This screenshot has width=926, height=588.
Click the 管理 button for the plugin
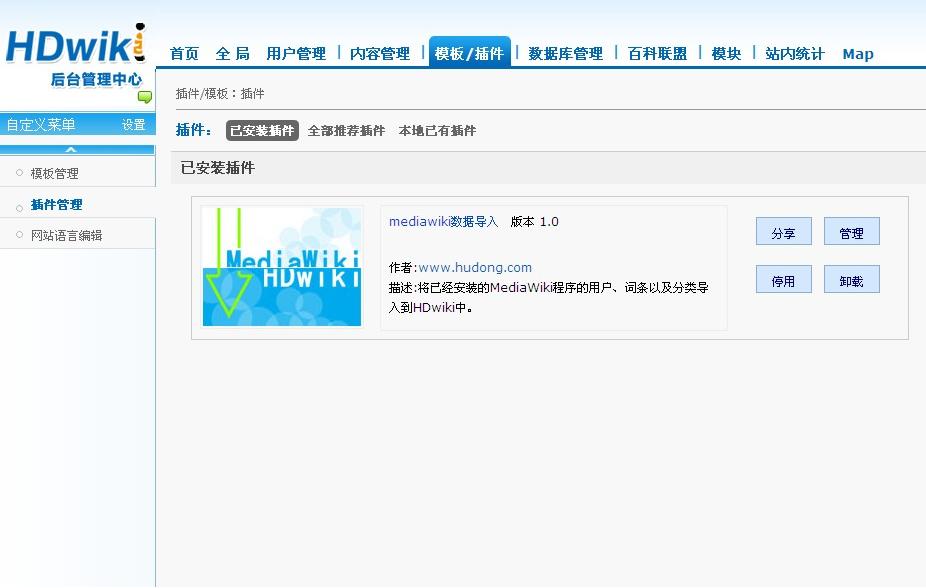pyautogui.click(x=852, y=231)
